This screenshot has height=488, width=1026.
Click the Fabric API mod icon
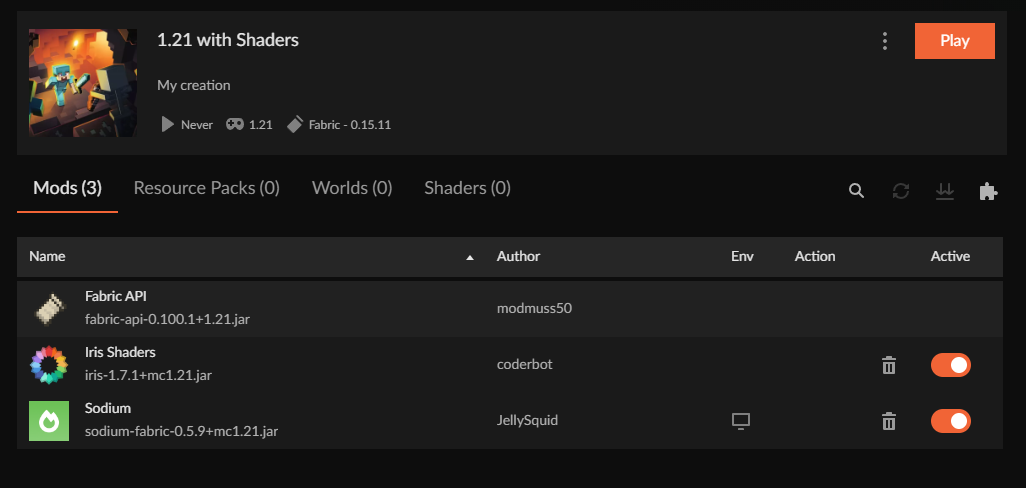pos(49,309)
